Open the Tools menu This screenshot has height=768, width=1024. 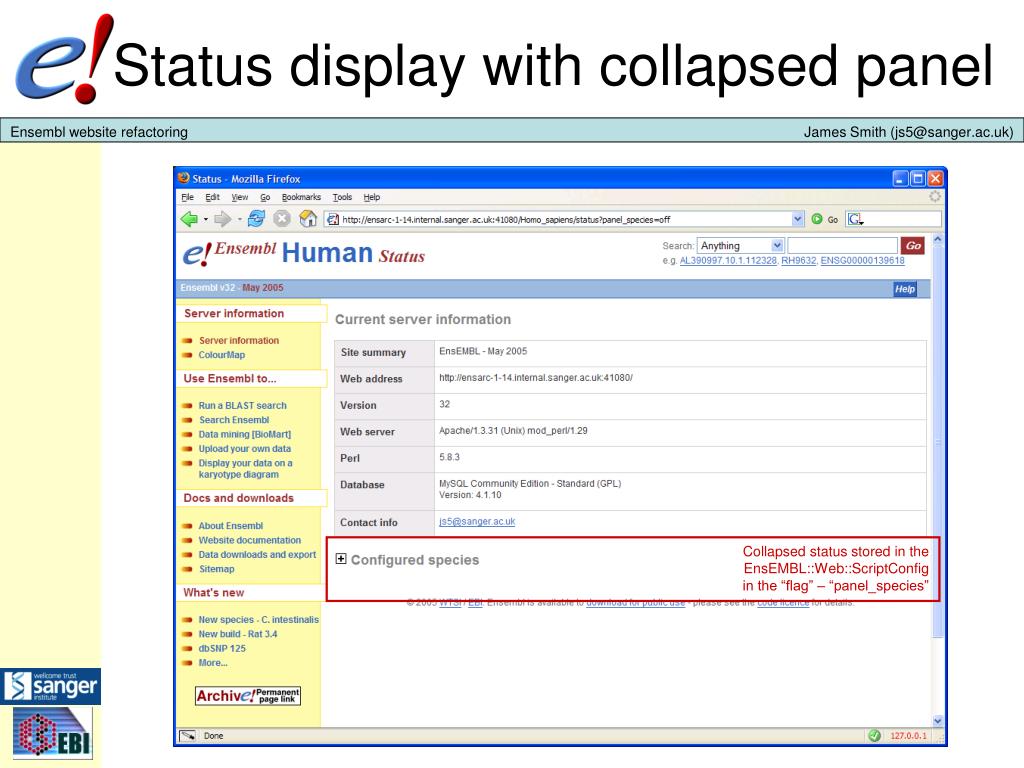pyautogui.click(x=342, y=197)
